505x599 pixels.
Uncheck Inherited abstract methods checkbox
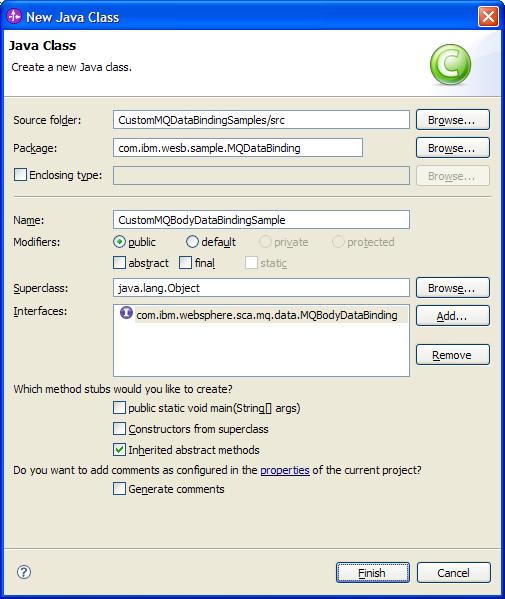[x=119, y=450]
